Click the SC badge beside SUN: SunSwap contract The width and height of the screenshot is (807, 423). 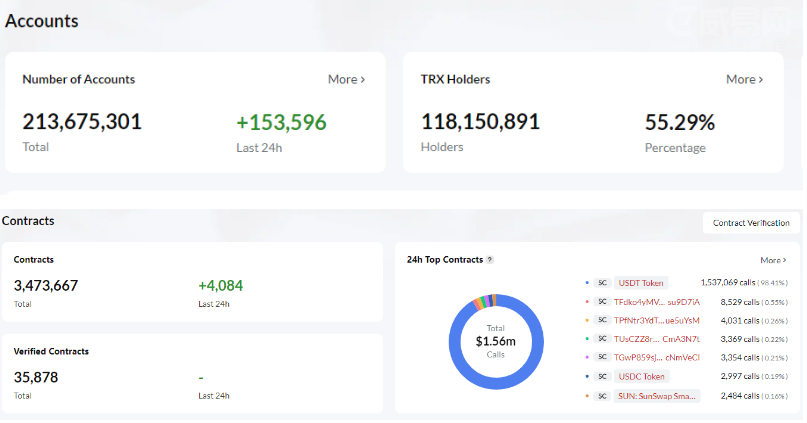(x=602, y=396)
